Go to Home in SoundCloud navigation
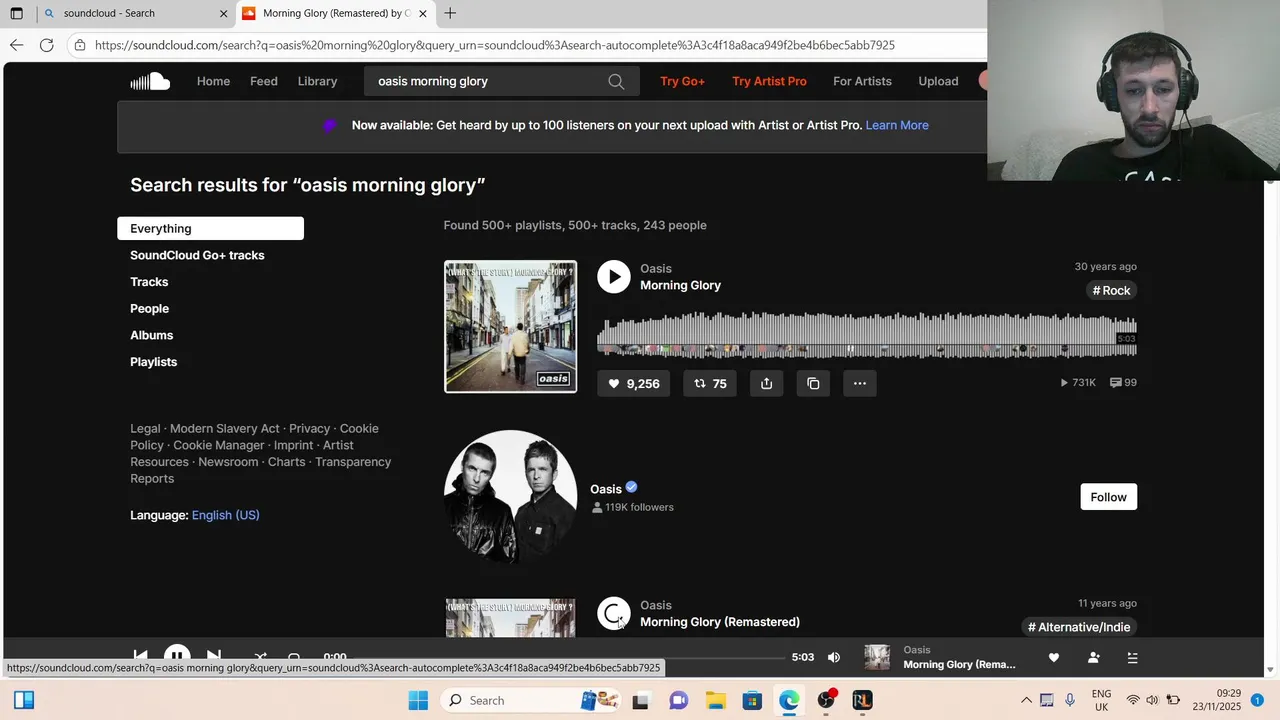Image resolution: width=1280 pixels, height=720 pixels. click(x=213, y=81)
